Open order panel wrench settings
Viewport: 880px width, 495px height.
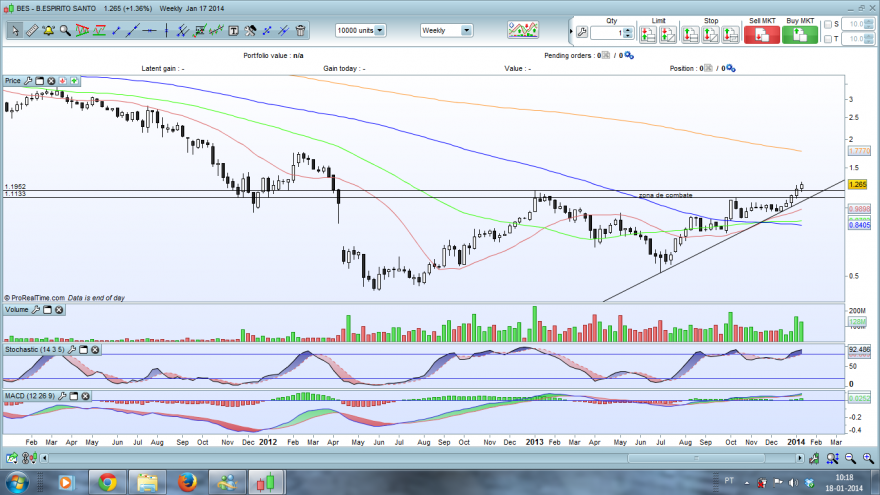pos(582,33)
